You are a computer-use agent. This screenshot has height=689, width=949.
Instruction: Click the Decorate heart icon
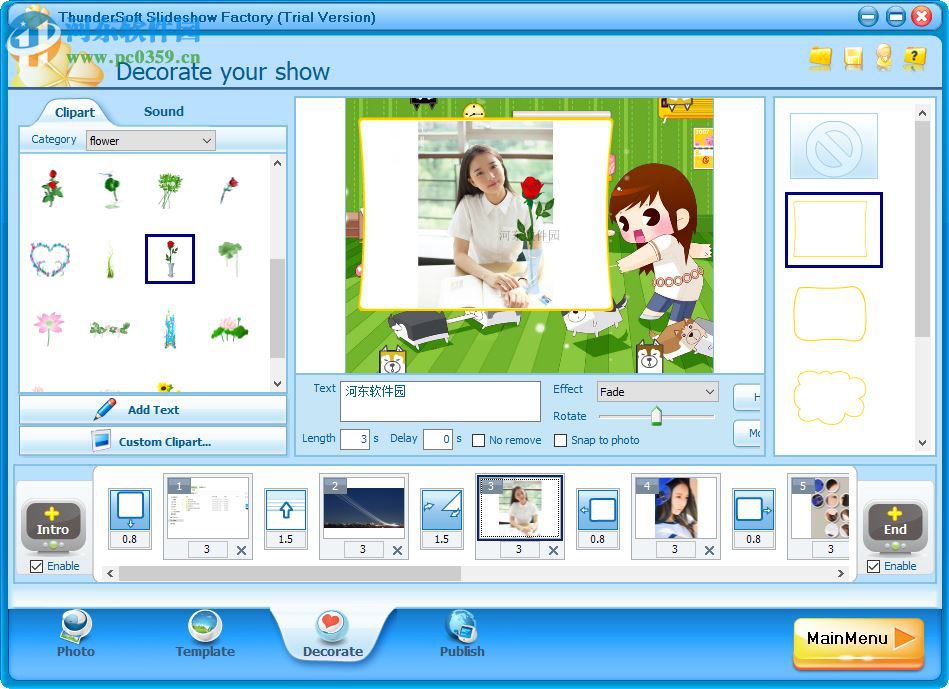pos(333,622)
